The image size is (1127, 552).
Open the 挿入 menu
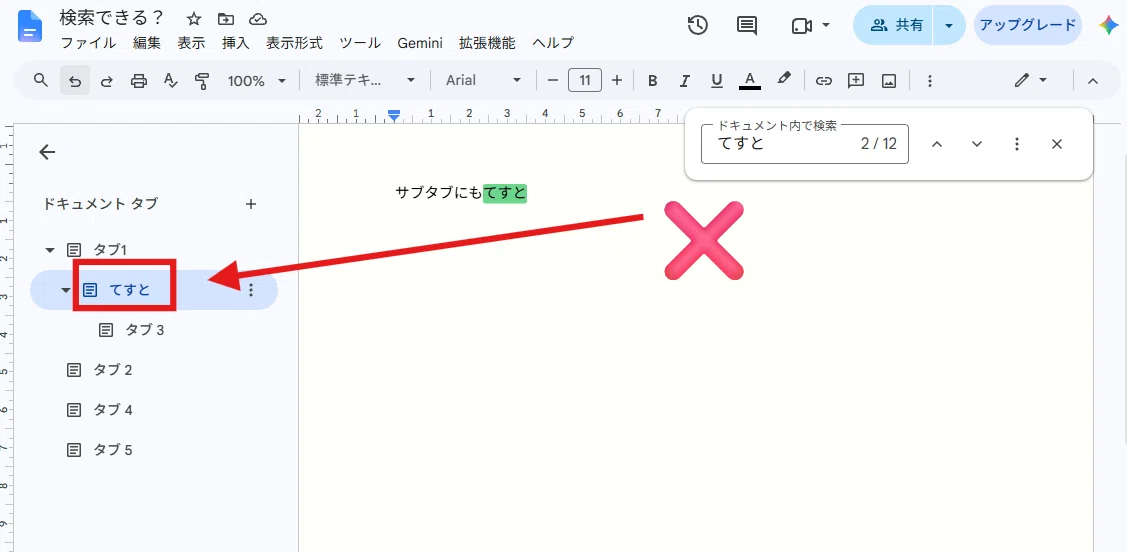[x=236, y=42]
